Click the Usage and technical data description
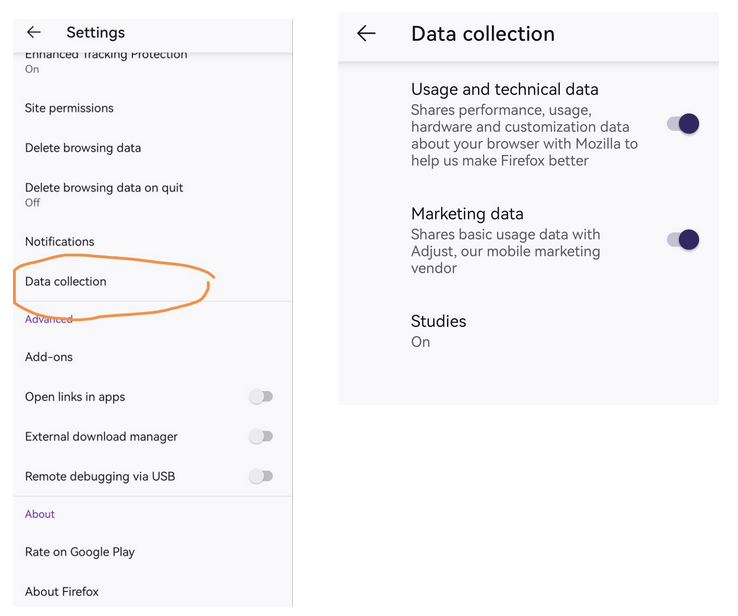The image size is (738, 616). 524,136
